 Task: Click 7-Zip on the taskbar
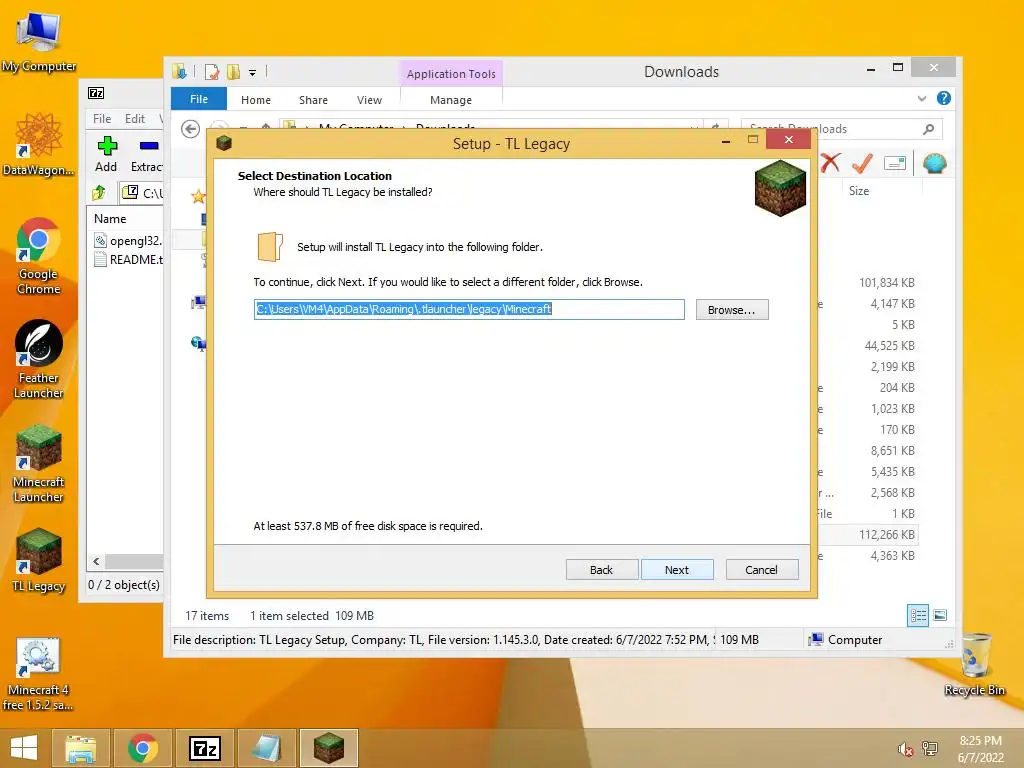click(x=204, y=748)
